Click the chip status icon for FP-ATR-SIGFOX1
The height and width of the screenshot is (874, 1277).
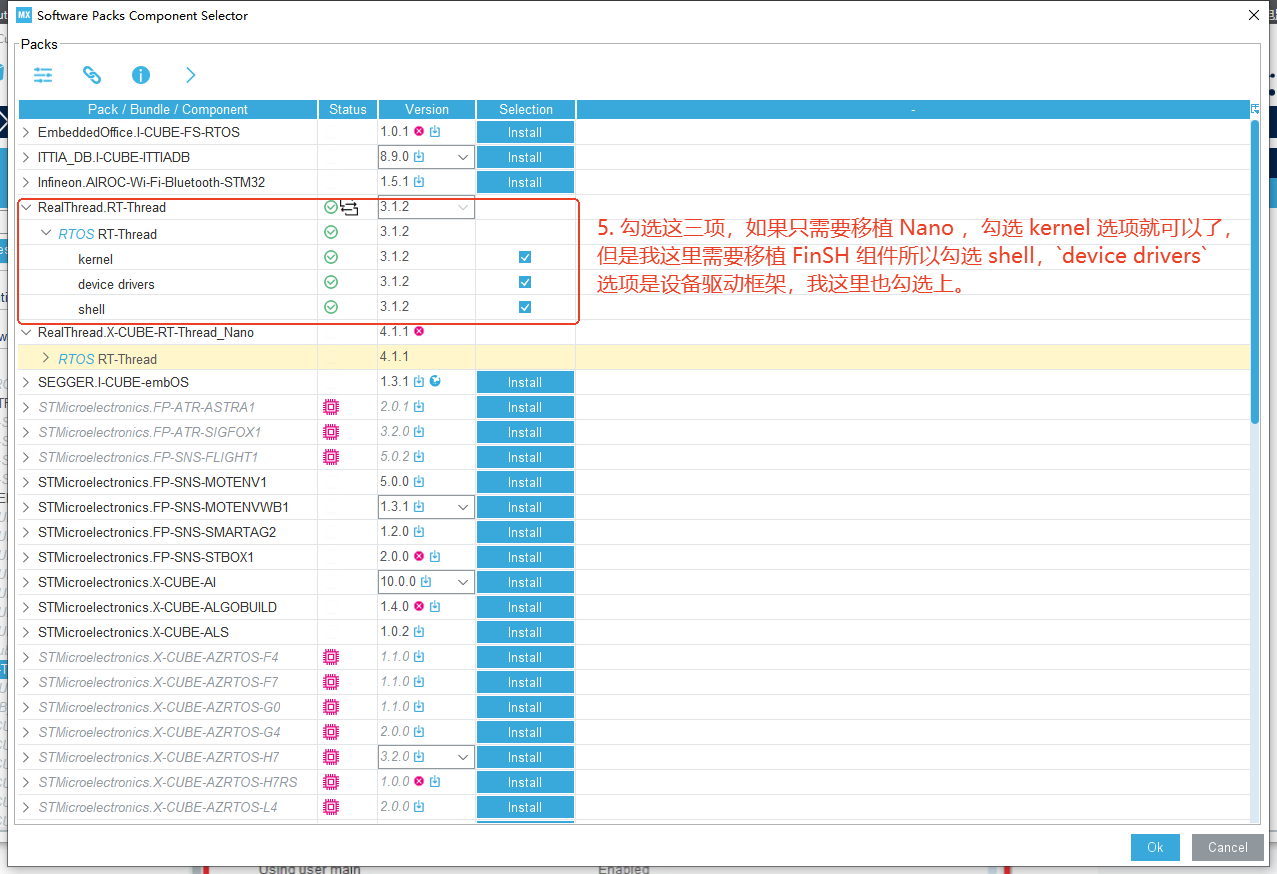(x=331, y=432)
